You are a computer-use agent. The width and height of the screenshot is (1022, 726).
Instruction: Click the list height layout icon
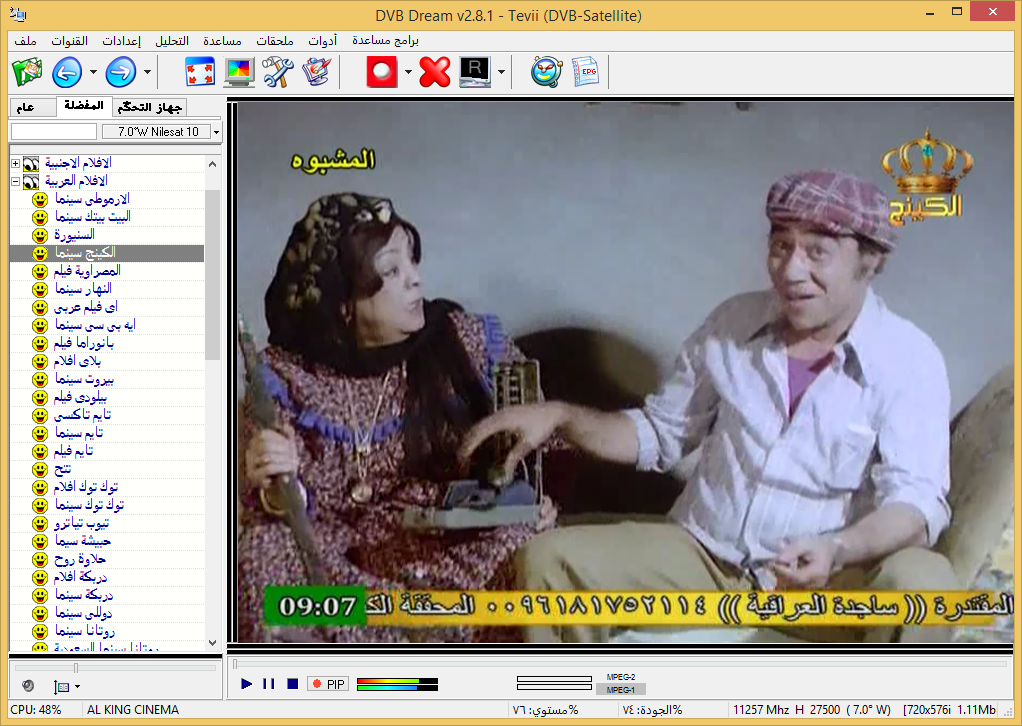(x=61, y=686)
